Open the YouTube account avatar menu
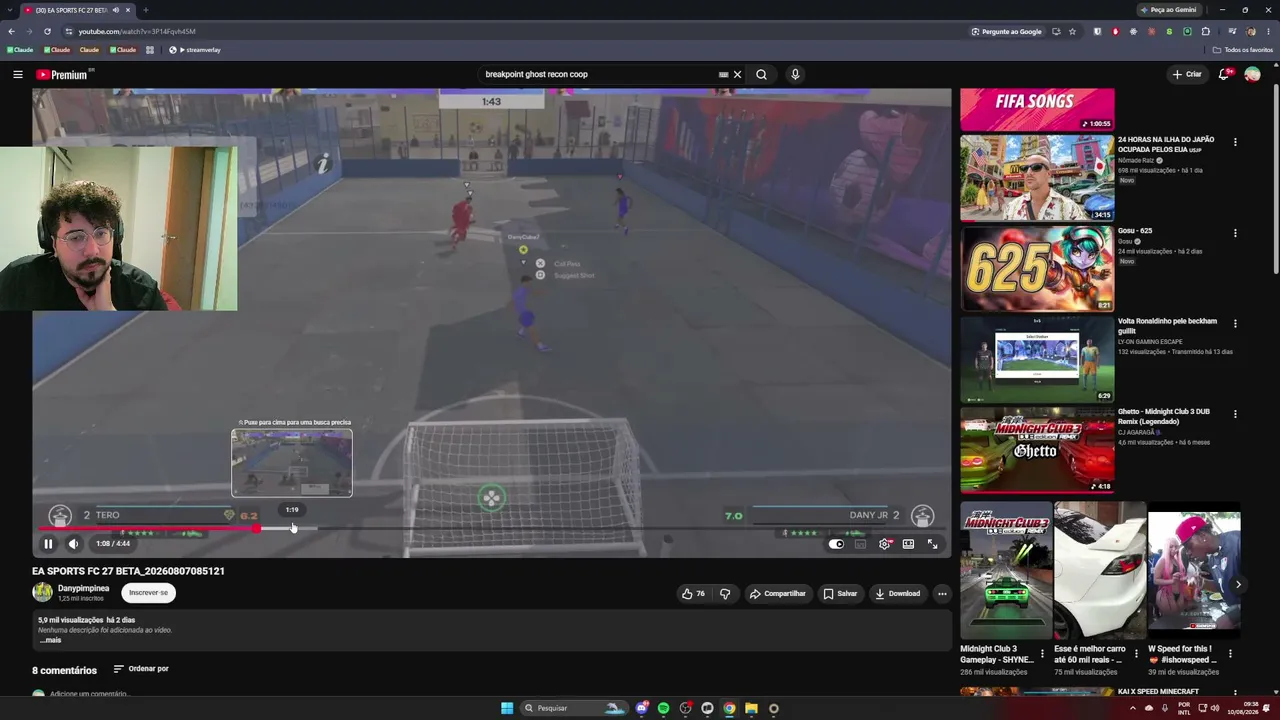 click(1252, 74)
